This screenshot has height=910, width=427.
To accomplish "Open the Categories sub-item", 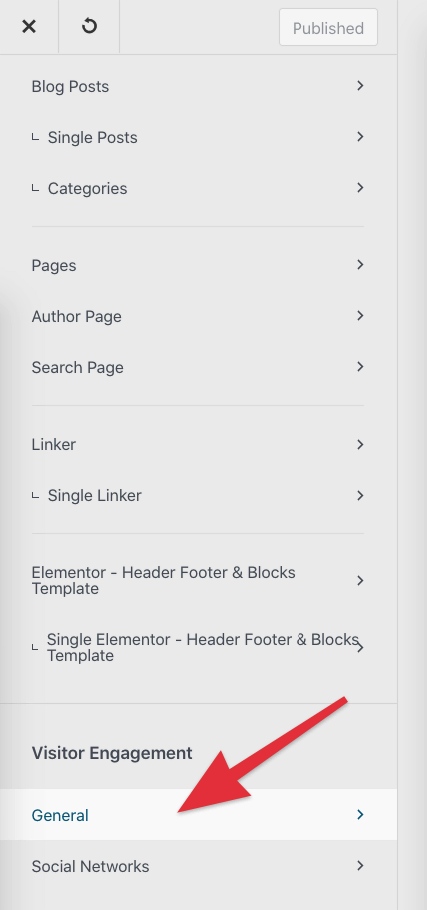I will click(198, 188).
